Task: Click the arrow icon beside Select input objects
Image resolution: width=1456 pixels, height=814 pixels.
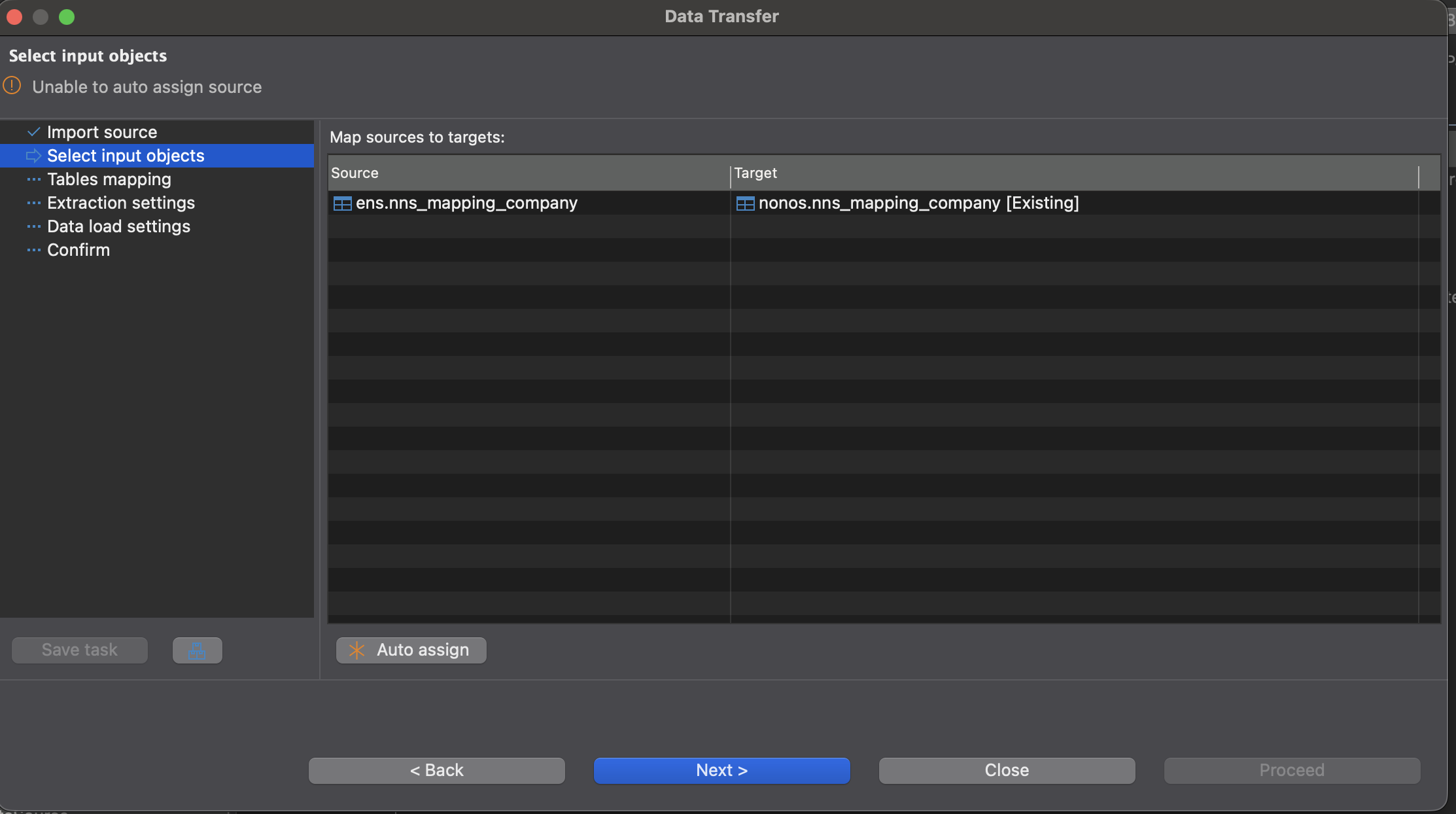Action: 33,156
